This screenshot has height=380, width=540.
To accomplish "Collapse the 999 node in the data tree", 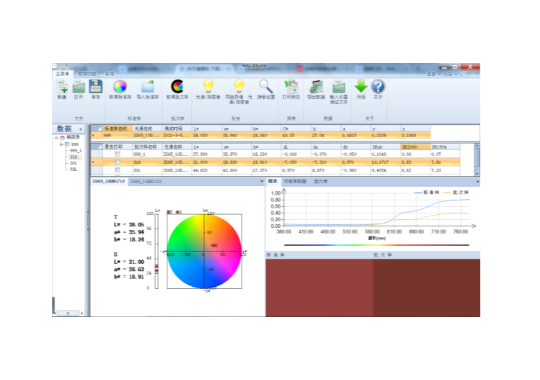I will click(62, 144).
